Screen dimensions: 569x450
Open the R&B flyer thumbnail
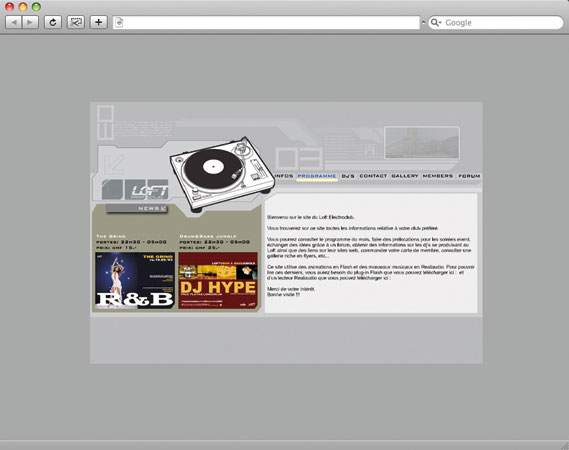(x=135, y=281)
